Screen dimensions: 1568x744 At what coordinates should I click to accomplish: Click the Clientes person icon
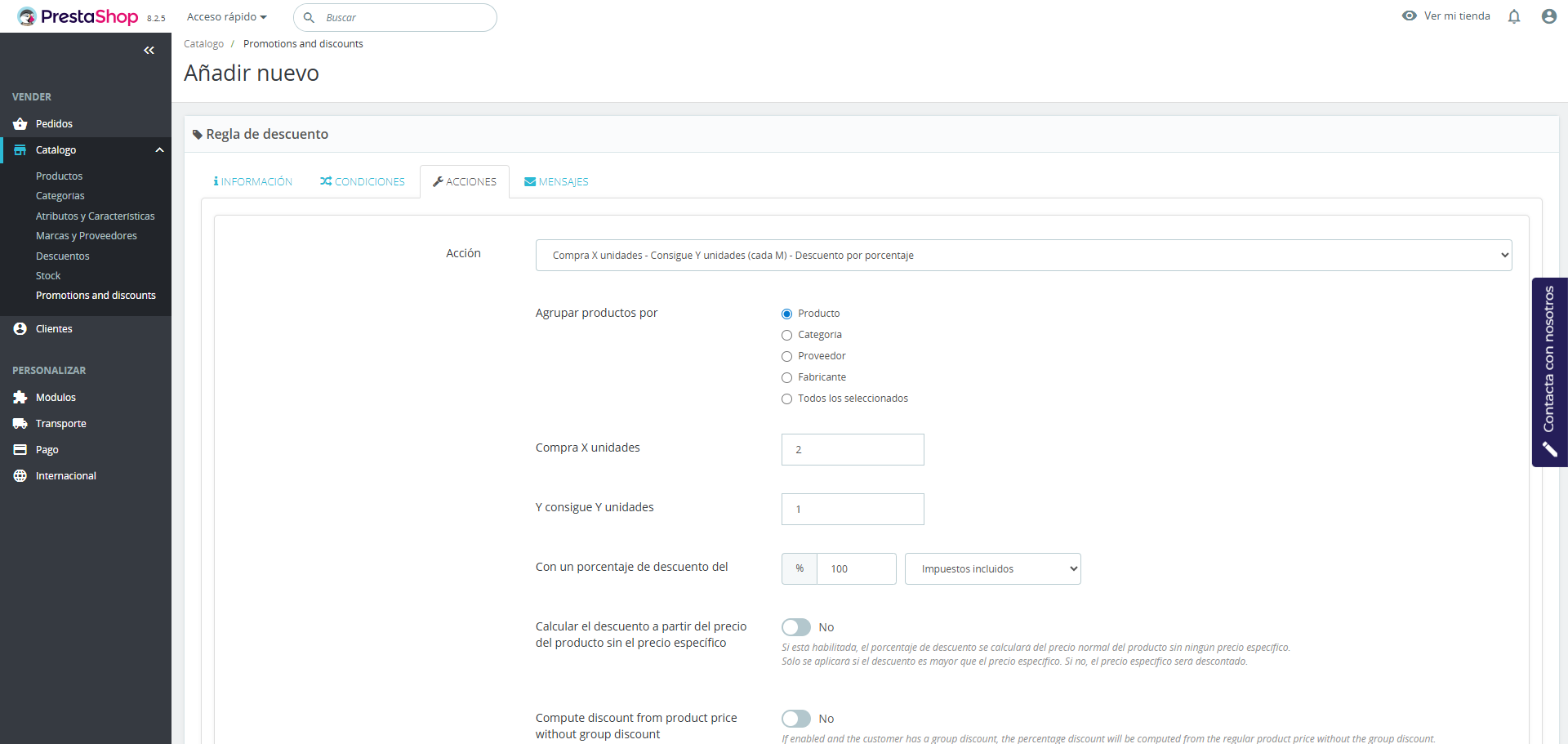(x=20, y=329)
